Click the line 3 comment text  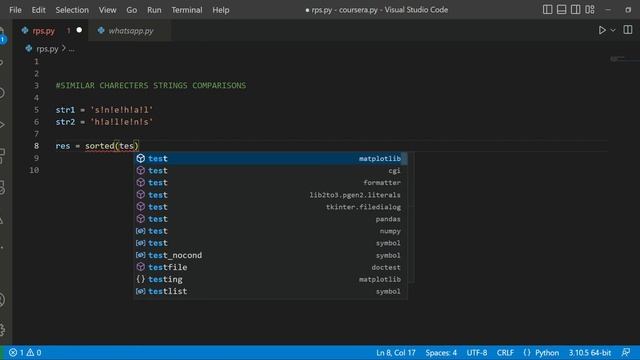click(151, 86)
